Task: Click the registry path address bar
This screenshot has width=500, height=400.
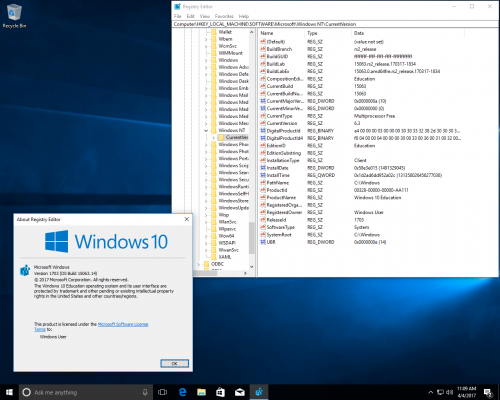Action: pos(335,24)
